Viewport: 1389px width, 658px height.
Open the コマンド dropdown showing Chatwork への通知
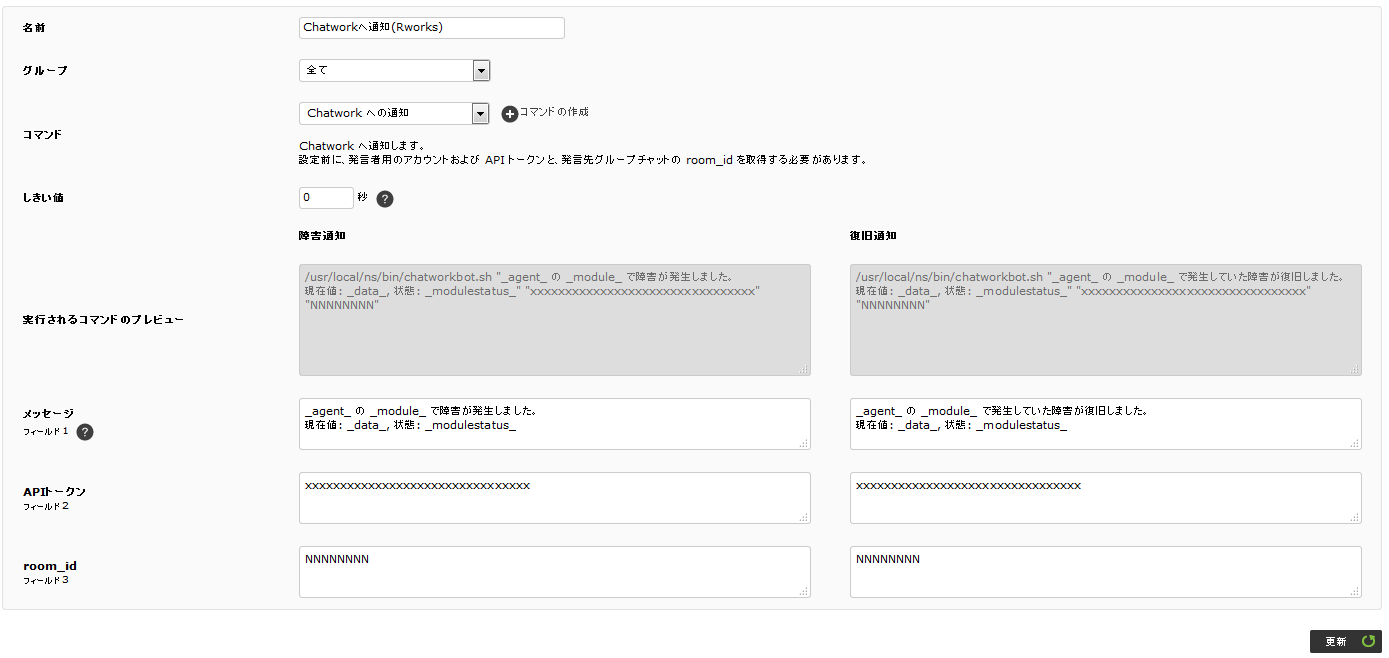click(x=394, y=113)
